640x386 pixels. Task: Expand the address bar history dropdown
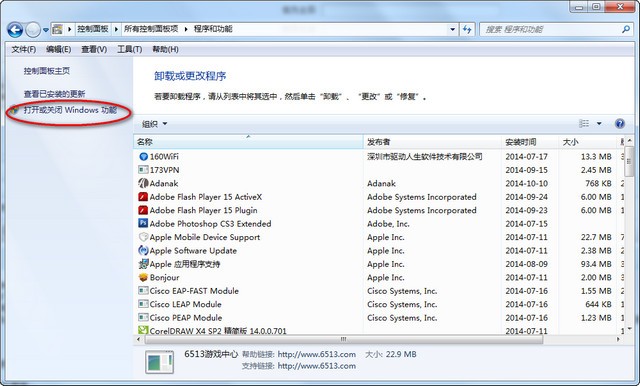[452, 29]
